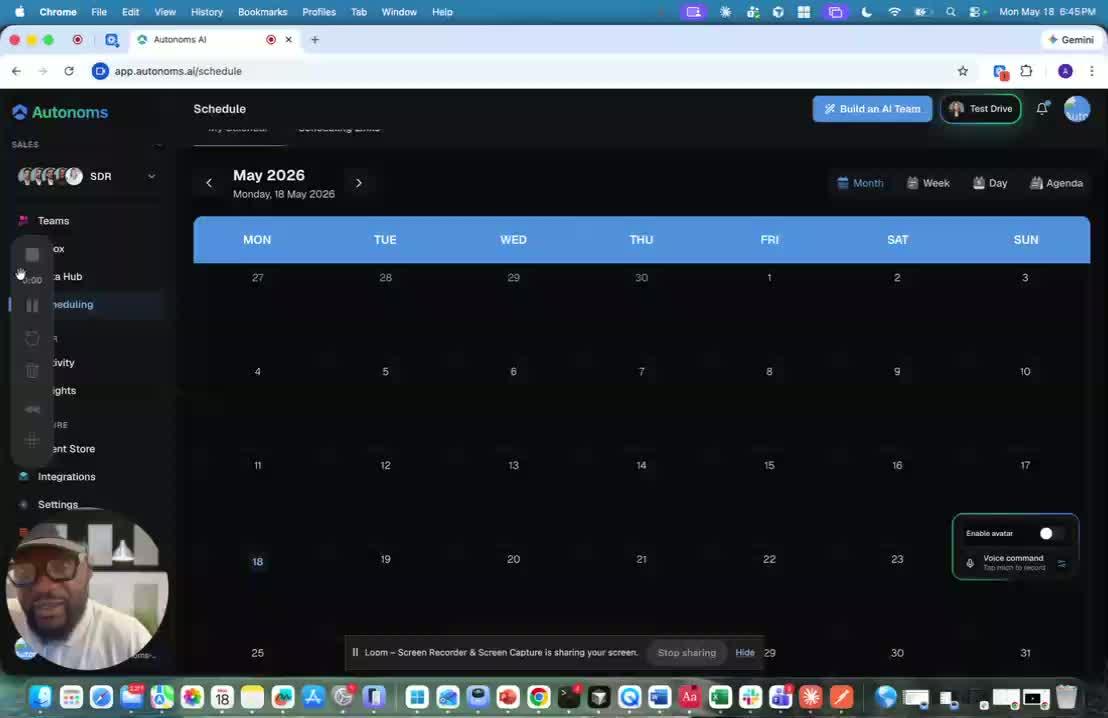Open the user profile avatar at top right
This screenshot has height=718, width=1108.
(1076, 109)
